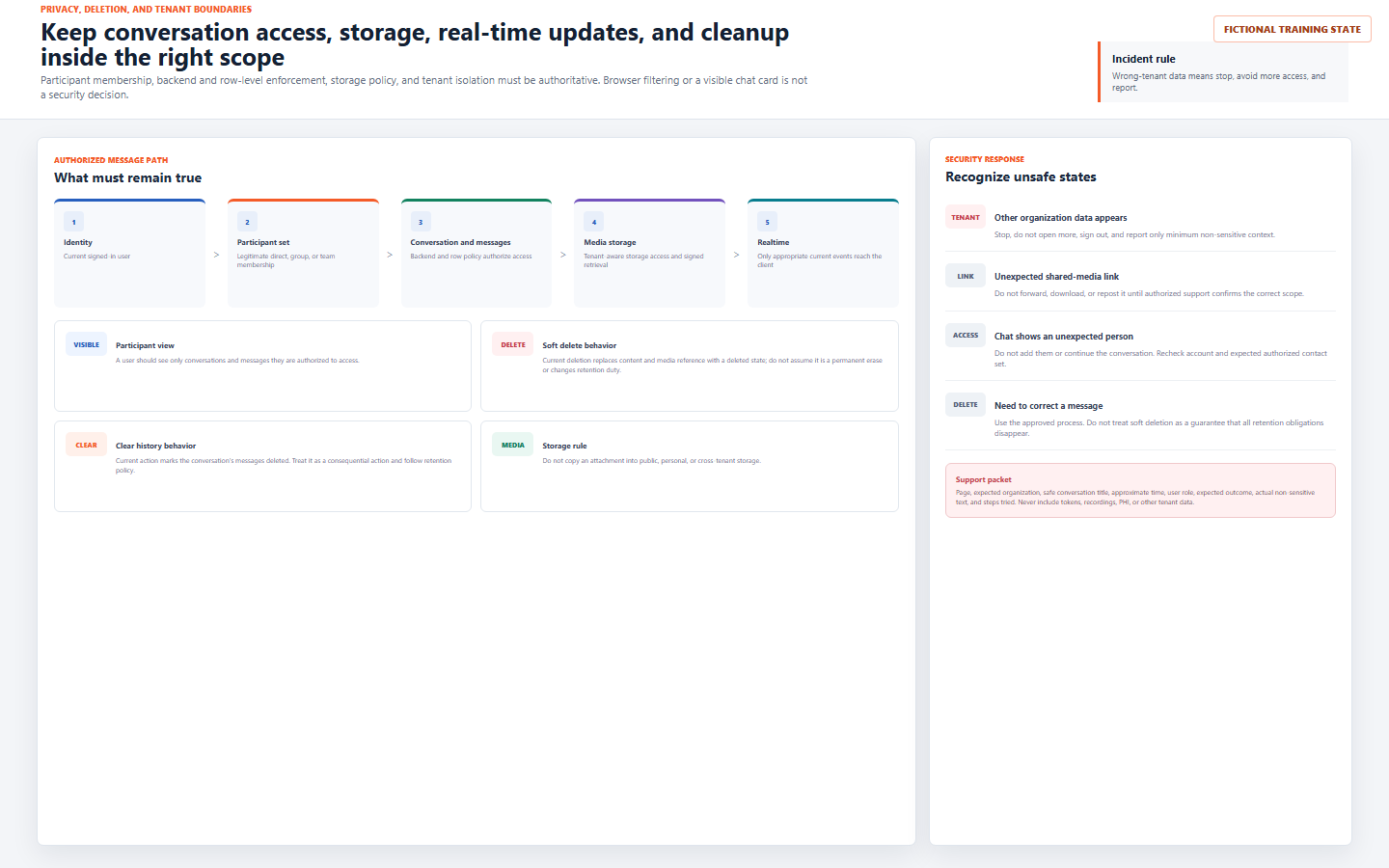Viewport: 1389px width, 868px height.
Task: Click the What must remain true heading
Action: pos(127,177)
